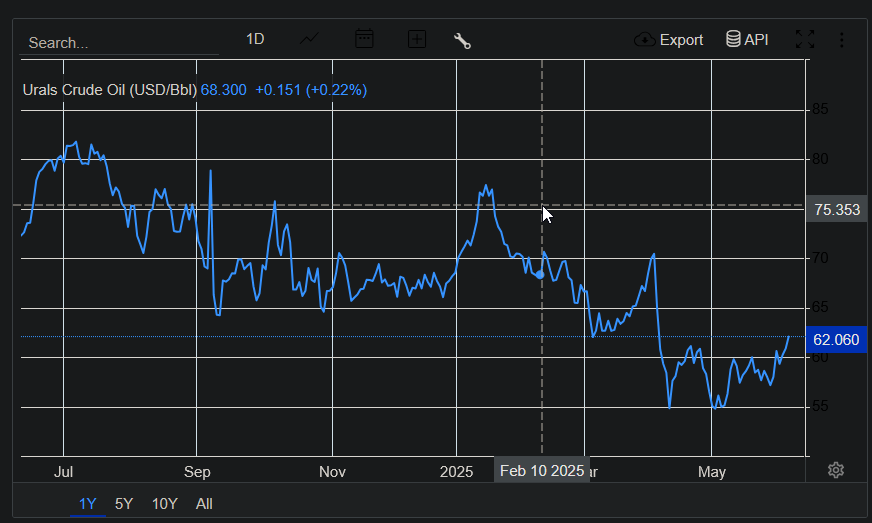Click the Export text label

(x=681, y=40)
